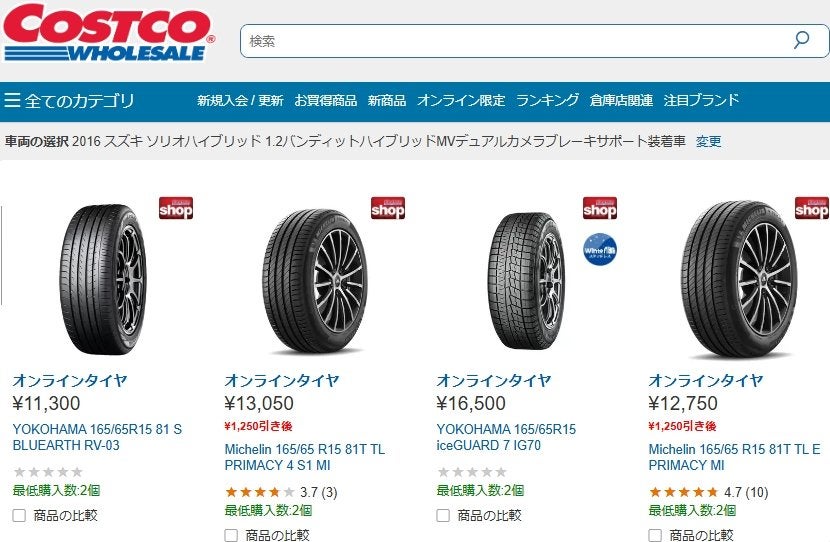Check the compare box for YOKOHAMA BLUEARTH RV-03

point(19,515)
